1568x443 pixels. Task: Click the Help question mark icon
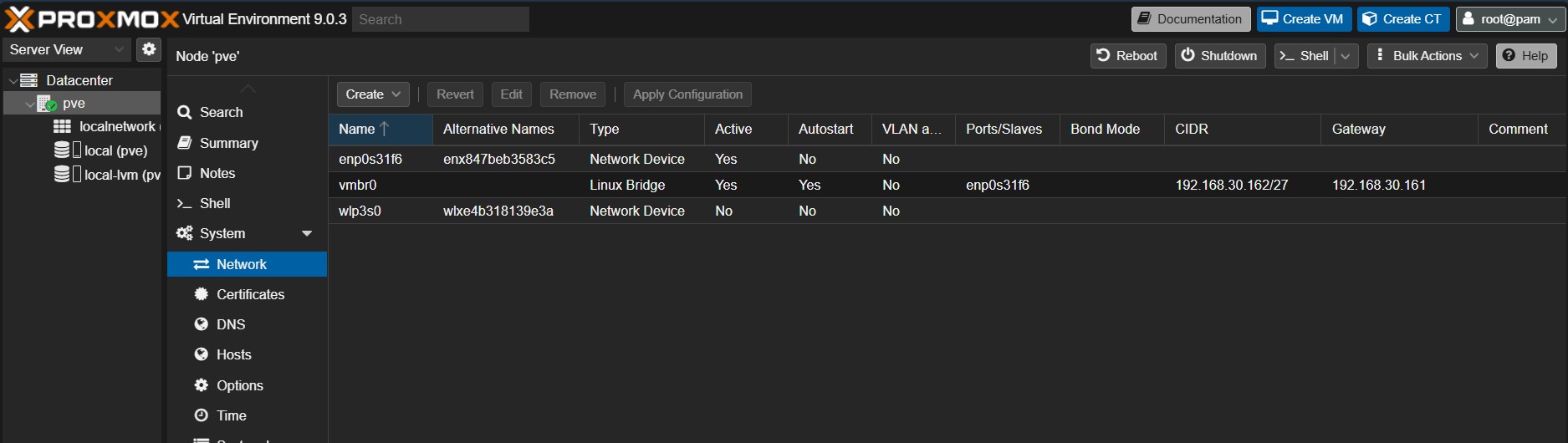(x=1509, y=55)
